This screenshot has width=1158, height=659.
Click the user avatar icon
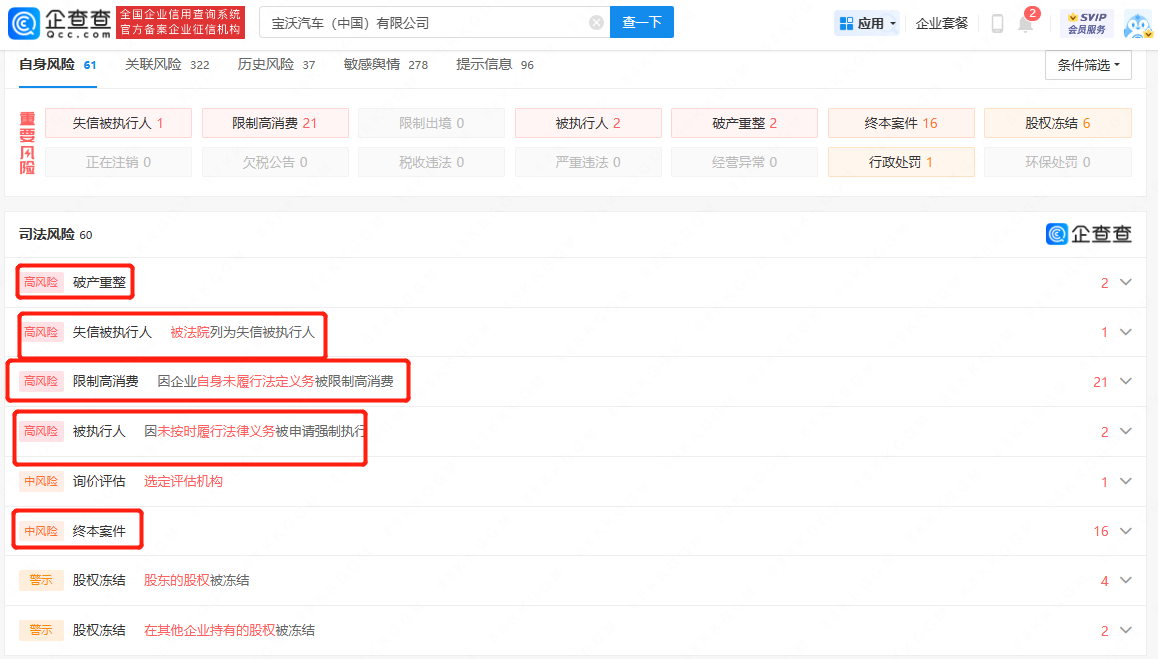click(x=1137, y=24)
